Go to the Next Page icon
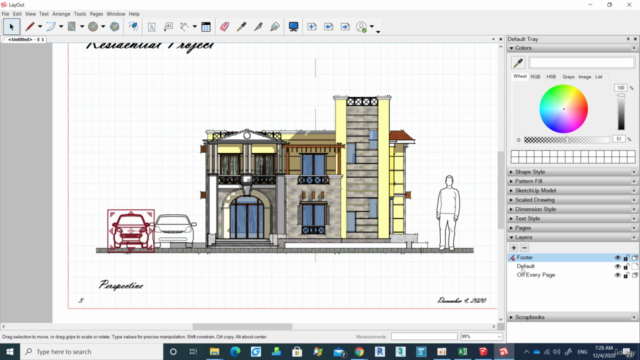Viewport: 640px width, 360px height. 345,27
